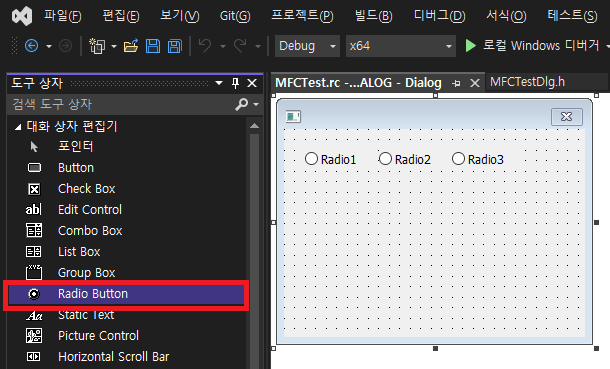Open the 파일(F) menu
The height and width of the screenshot is (369, 610).
pos(63,16)
